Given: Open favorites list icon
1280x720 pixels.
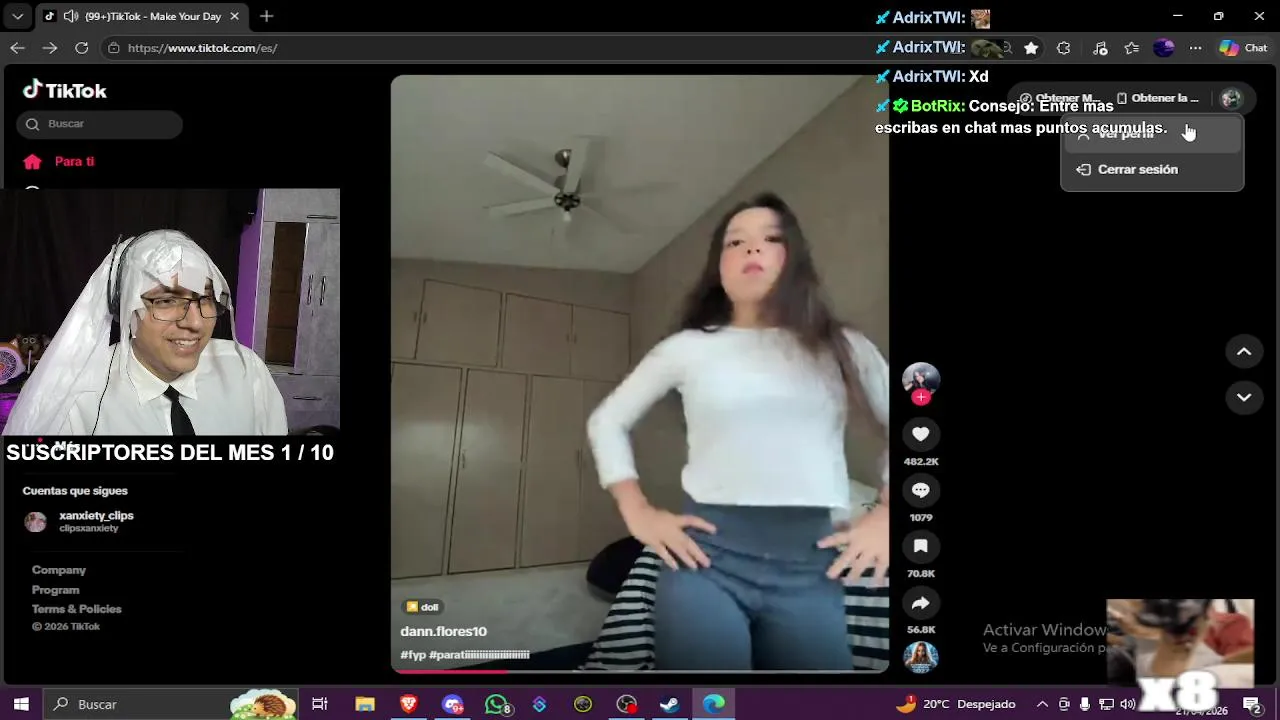Looking at the screenshot, I should (x=1131, y=48).
